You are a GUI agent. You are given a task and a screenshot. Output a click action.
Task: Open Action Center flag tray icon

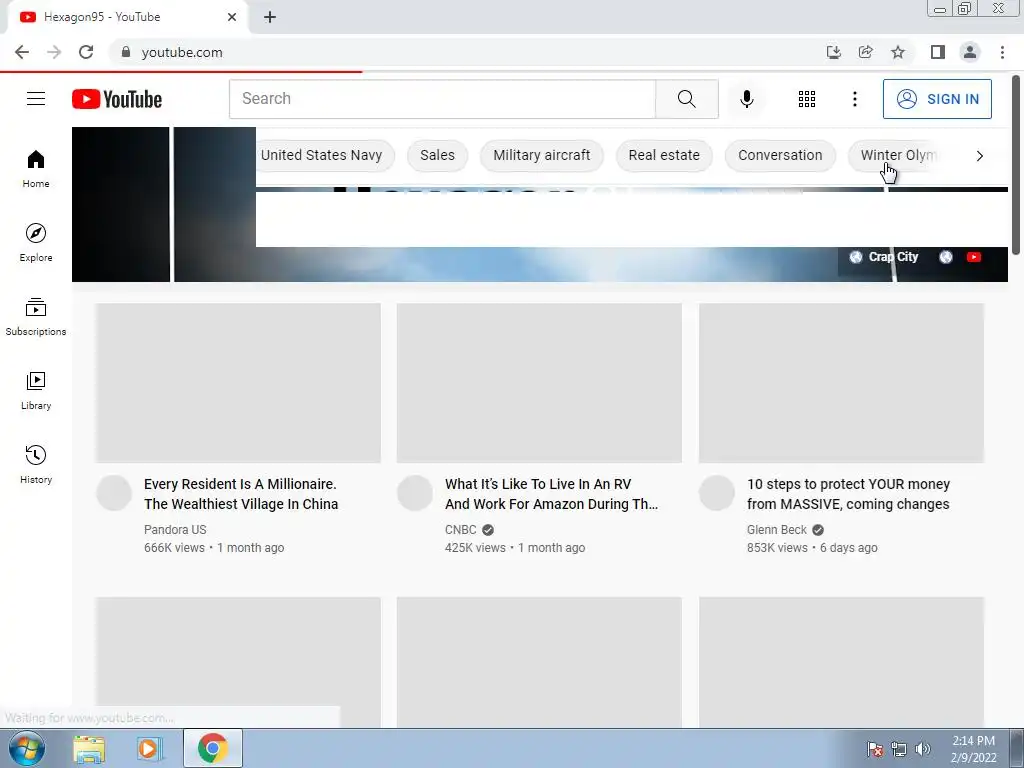coord(875,749)
